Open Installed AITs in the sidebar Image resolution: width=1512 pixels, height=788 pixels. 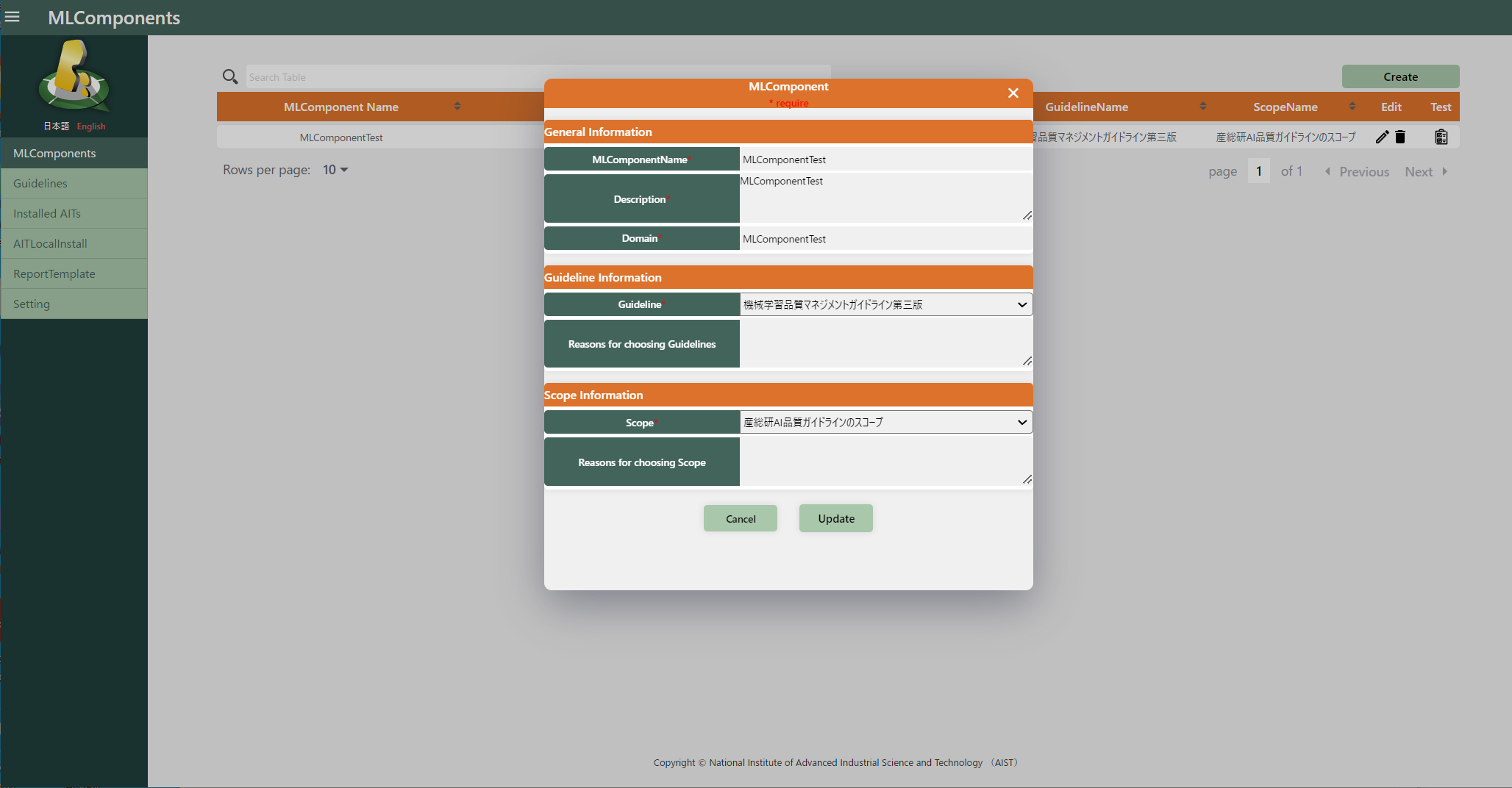click(47, 213)
